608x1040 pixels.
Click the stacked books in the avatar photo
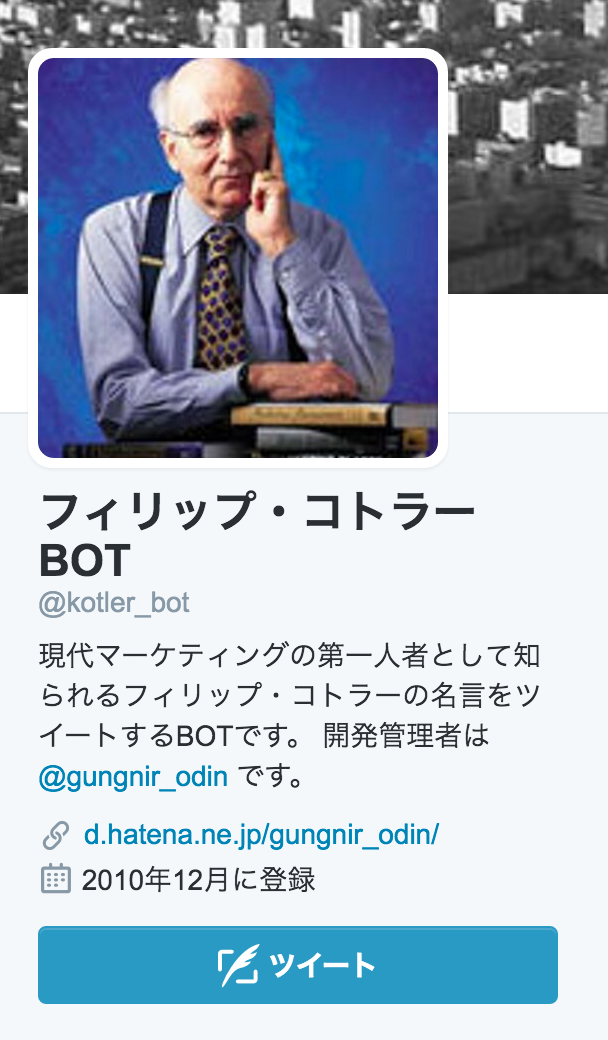point(332,430)
